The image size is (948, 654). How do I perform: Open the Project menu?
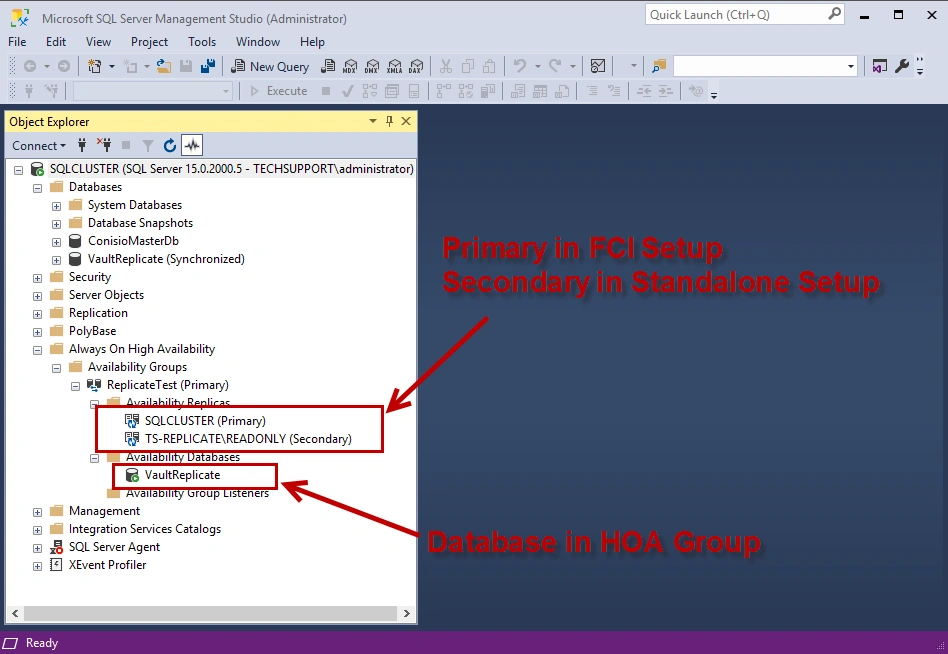[x=149, y=42]
